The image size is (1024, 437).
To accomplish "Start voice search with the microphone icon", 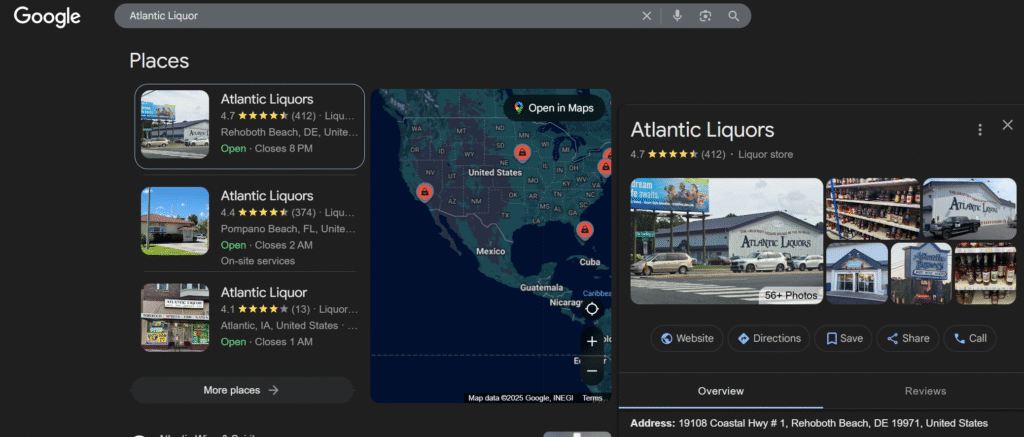I will pyautogui.click(x=677, y=16).
